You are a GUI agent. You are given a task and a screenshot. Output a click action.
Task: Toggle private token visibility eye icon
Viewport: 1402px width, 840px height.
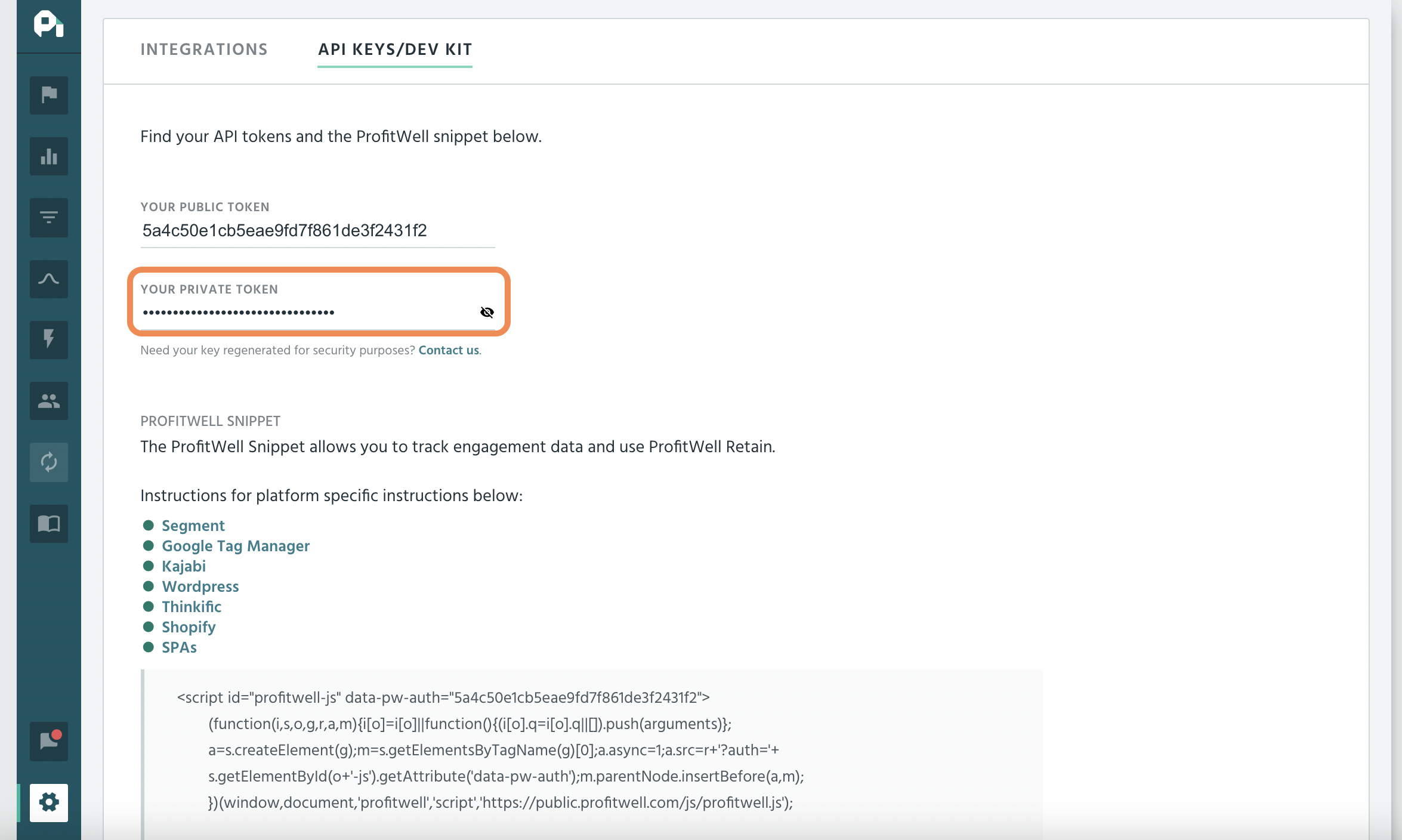click(x=487, y=312)
